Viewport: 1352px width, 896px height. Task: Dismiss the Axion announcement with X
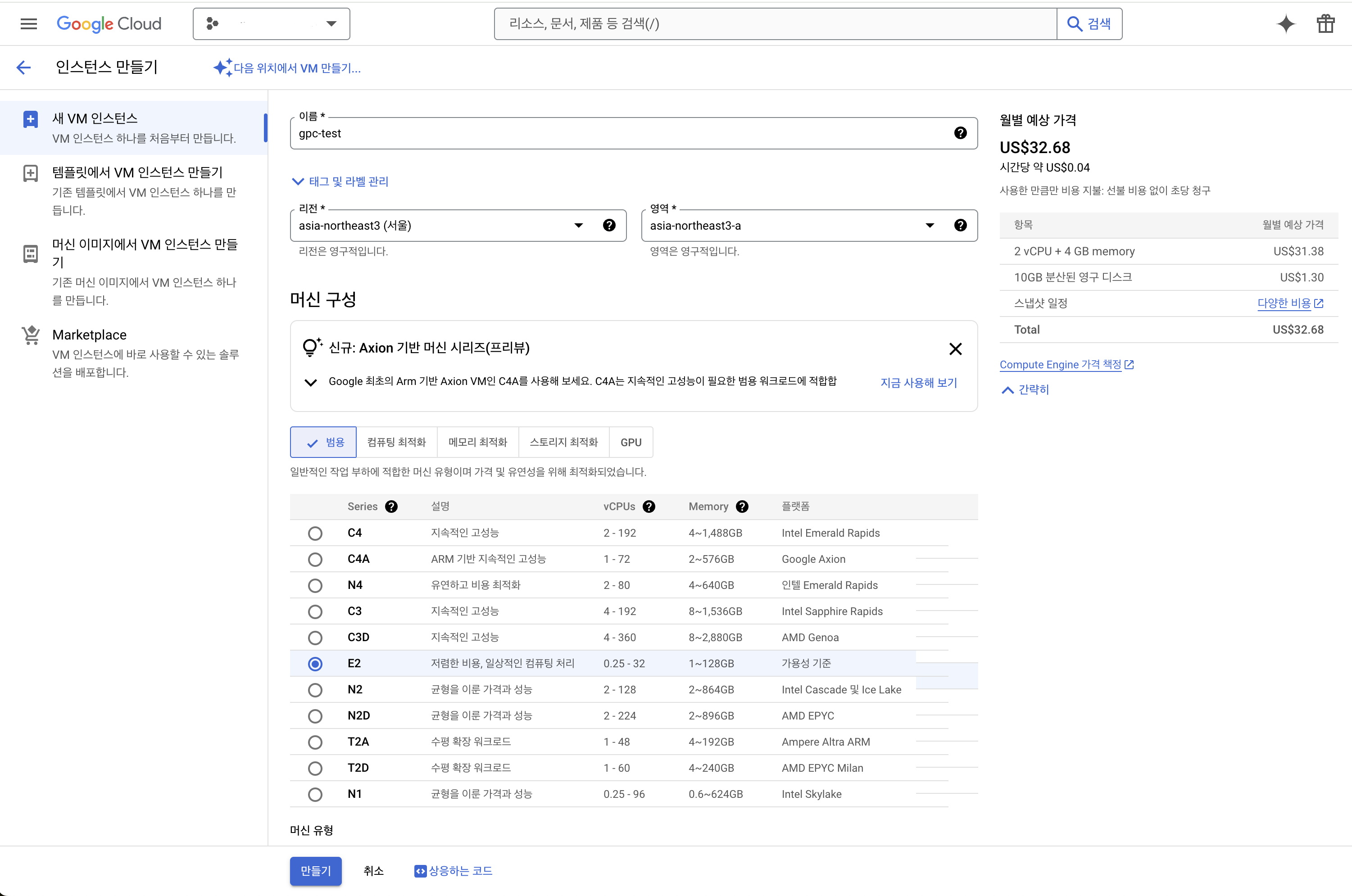[955, 348]
